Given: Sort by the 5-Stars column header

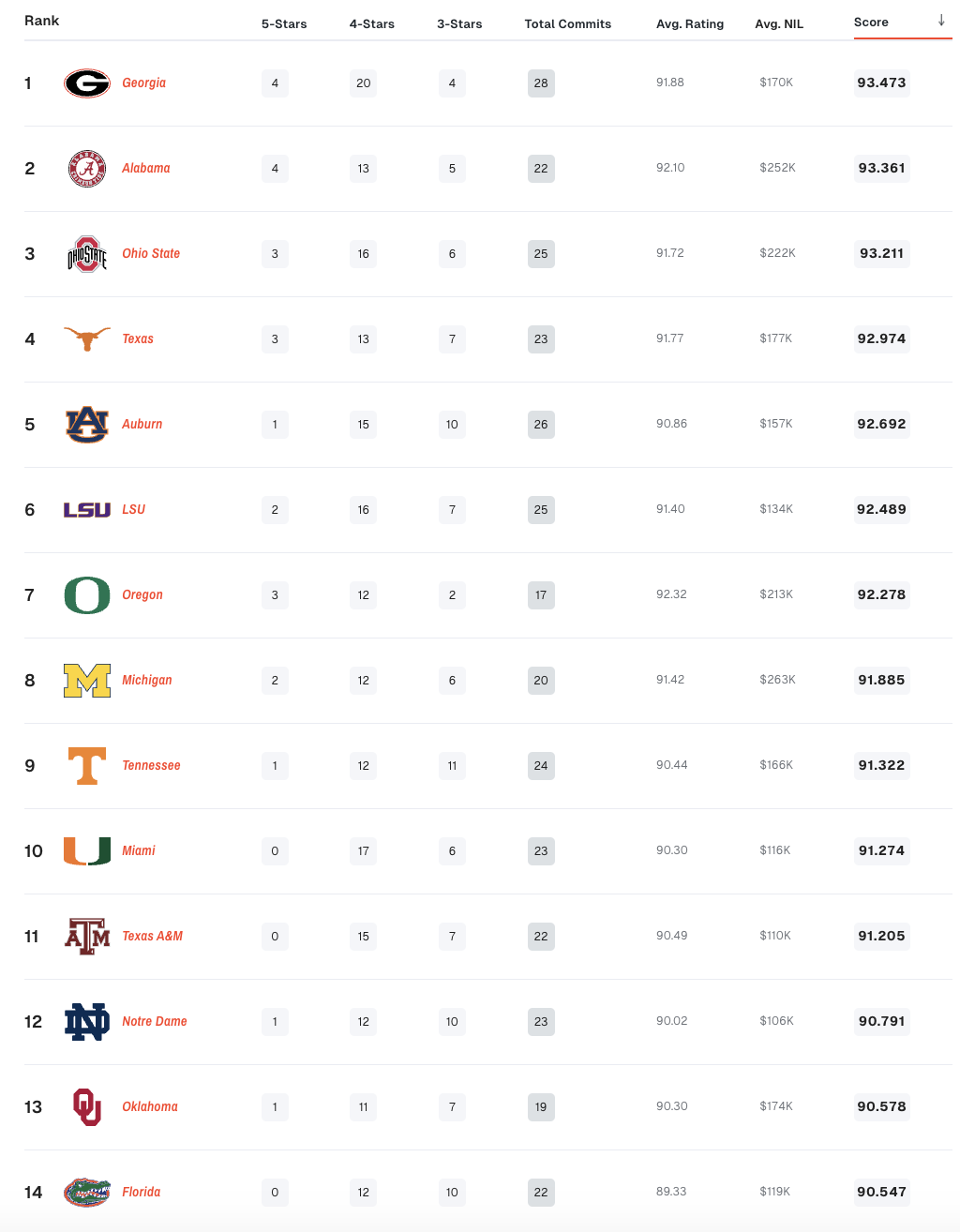Looking at the screenshot, I should click(284, 24).
